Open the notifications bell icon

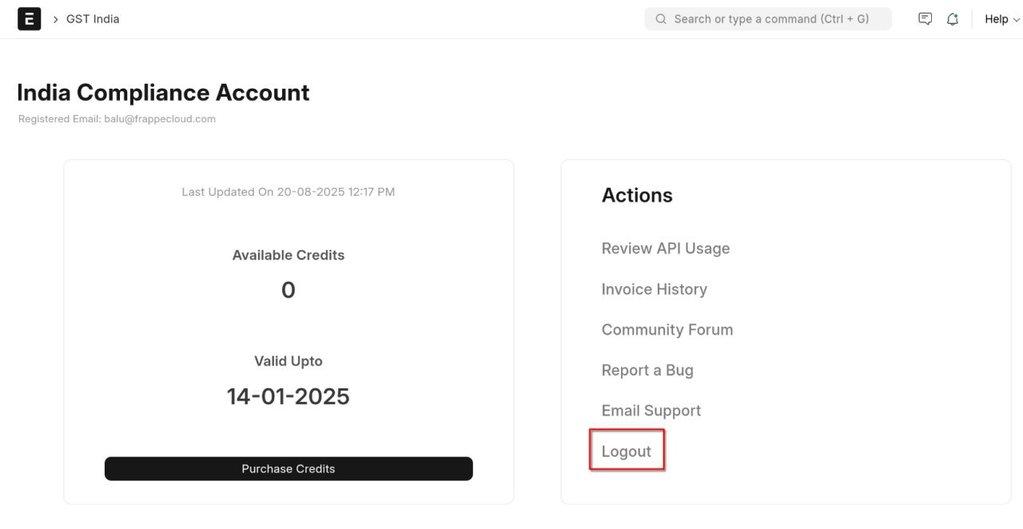(x=953, y=19)
